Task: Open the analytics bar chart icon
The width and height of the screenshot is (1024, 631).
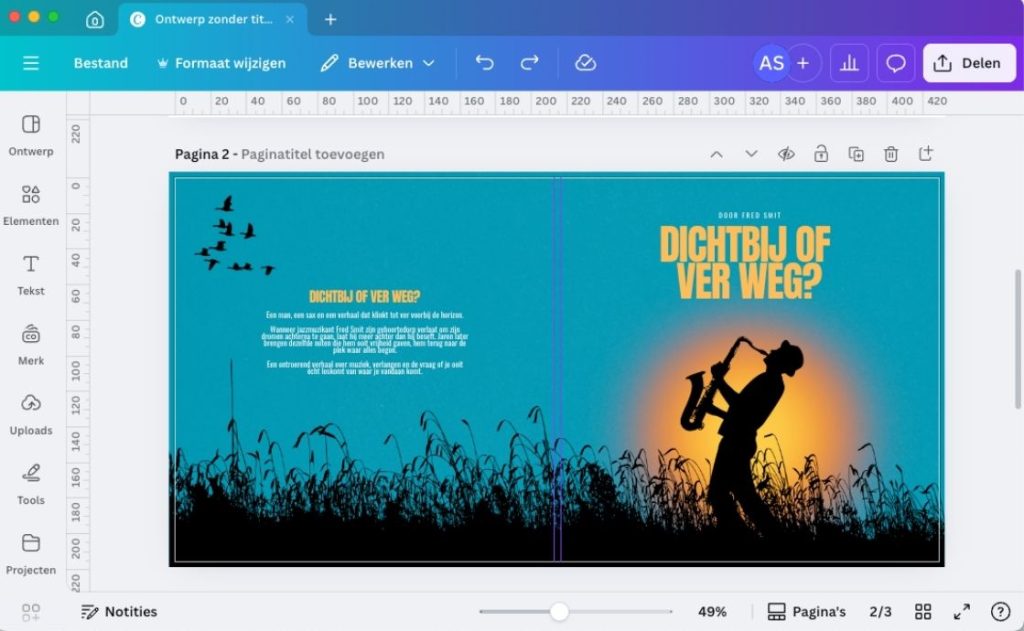Action: click(x=849, y=63)
